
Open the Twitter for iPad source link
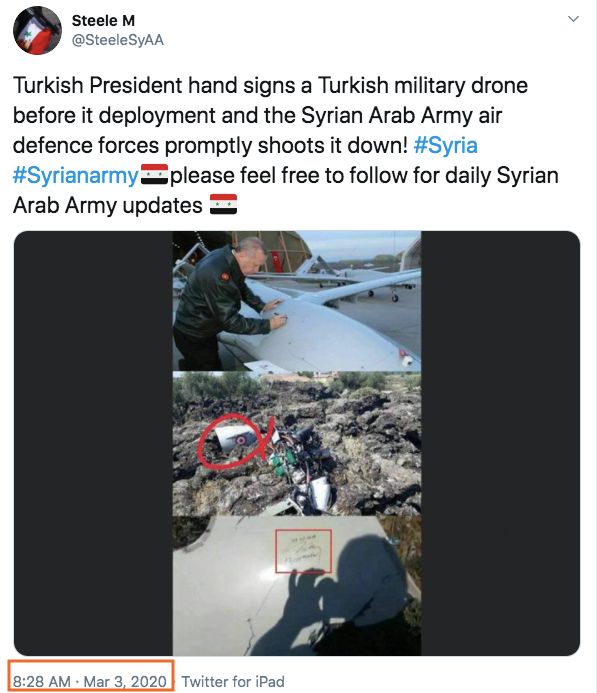233,681
